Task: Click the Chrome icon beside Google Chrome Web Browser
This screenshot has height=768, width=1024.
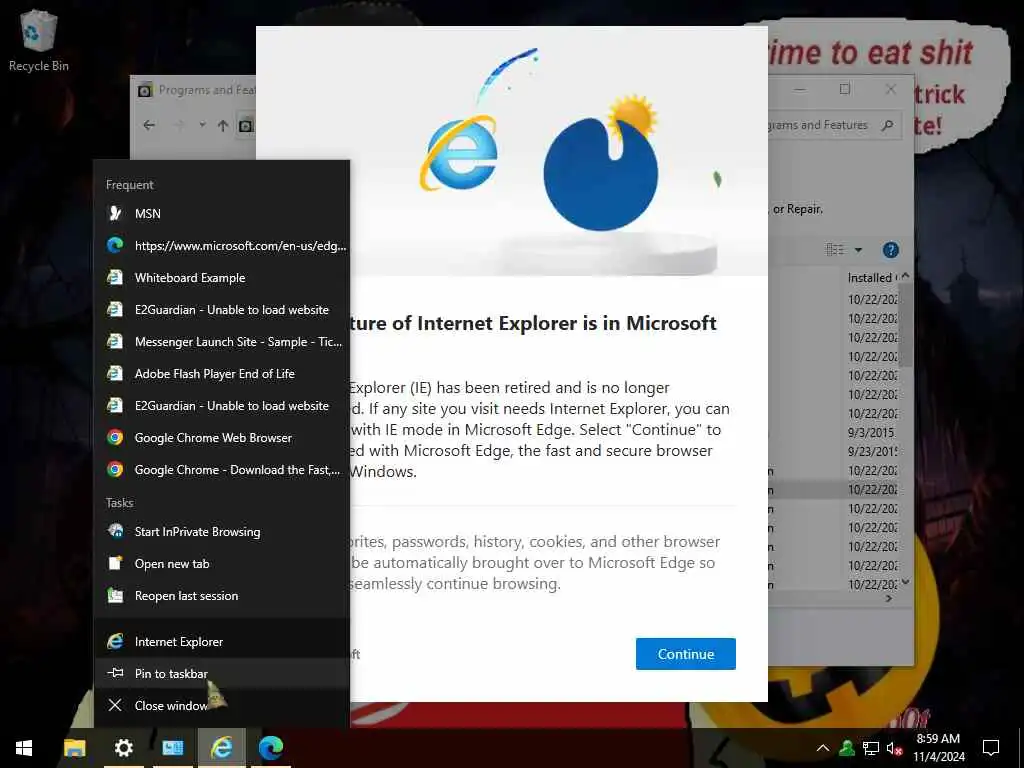Action: 115,438
